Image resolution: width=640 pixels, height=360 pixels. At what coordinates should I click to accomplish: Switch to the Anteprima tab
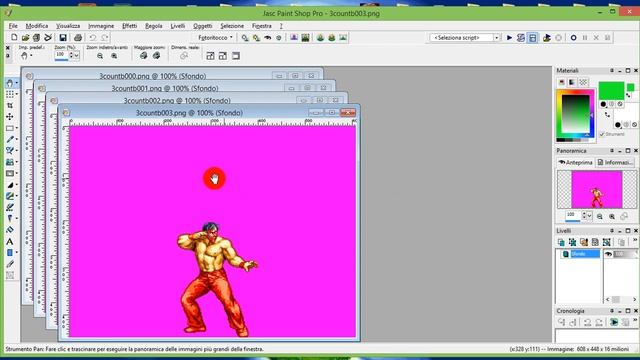pyautogui.click(x=576, y=162)
